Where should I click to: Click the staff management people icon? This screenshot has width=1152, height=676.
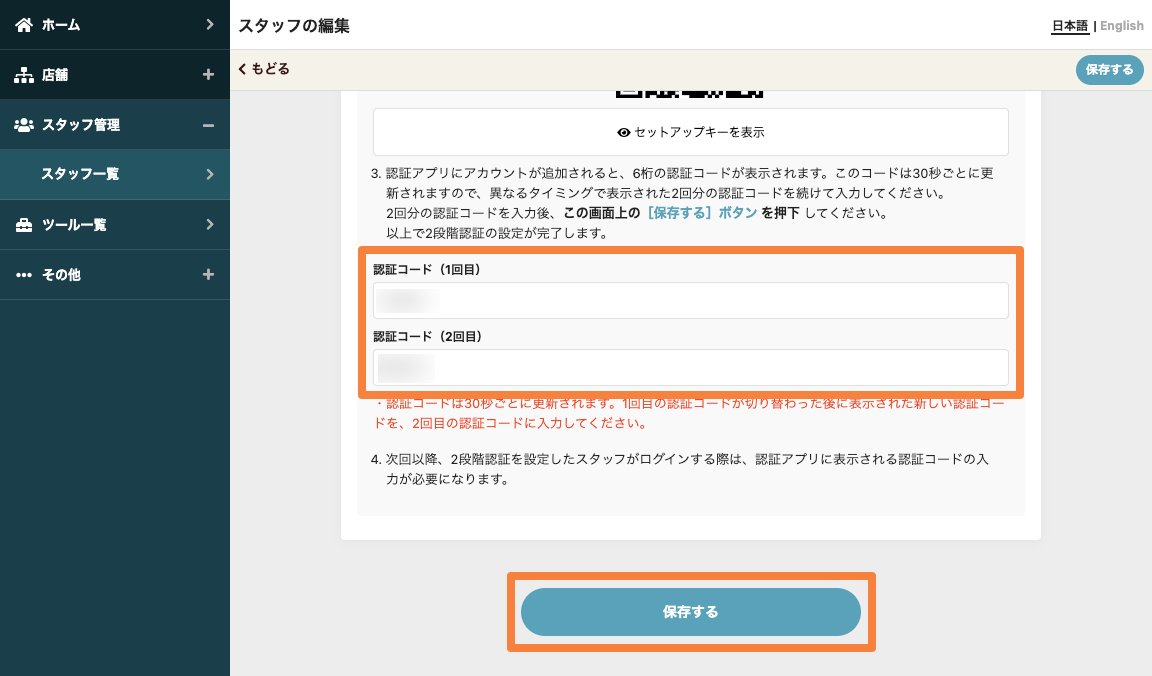[24, 125]
